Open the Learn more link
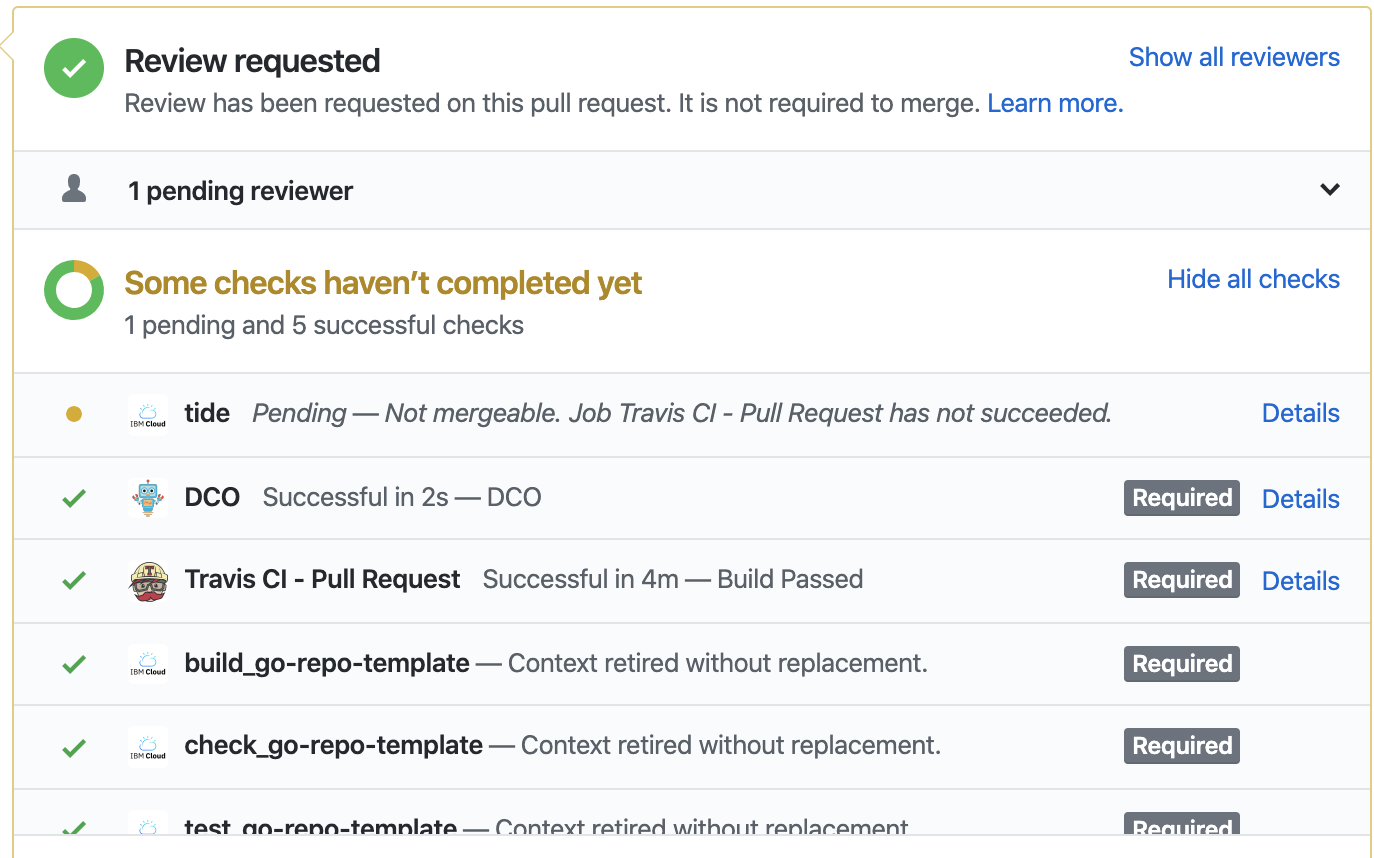 tap(1055, 103)
